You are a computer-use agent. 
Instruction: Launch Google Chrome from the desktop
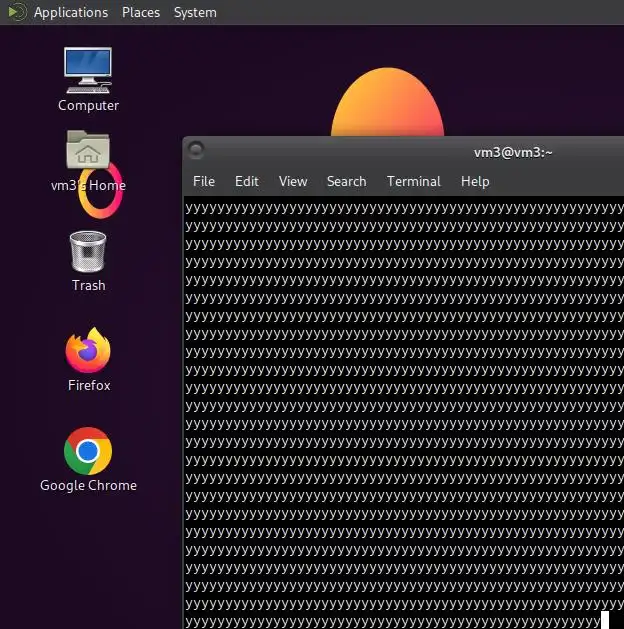tap(88, 451)
